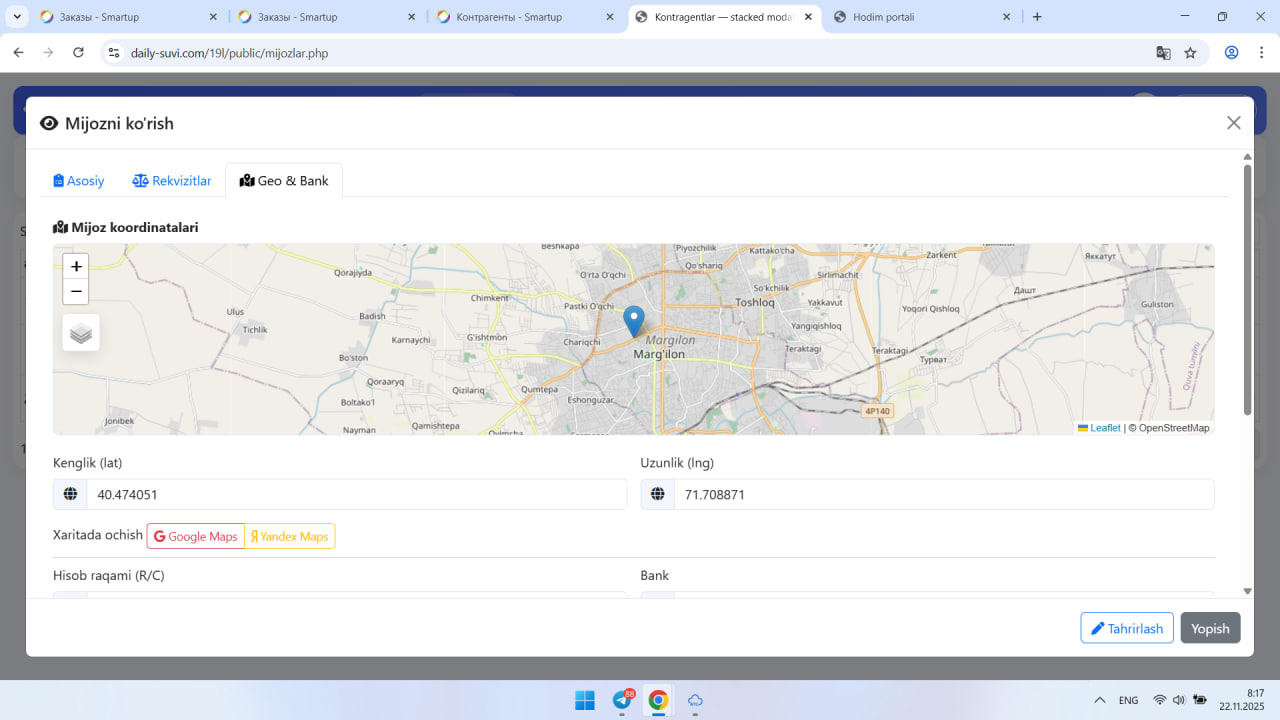1280x720 pixels.
Task: Expand the browser tab search dropdown
Action: coord(17,17)
